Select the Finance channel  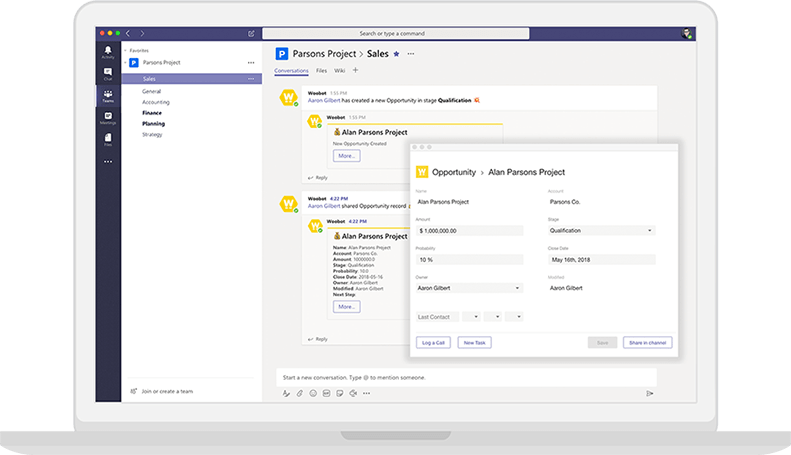[152, 113]
